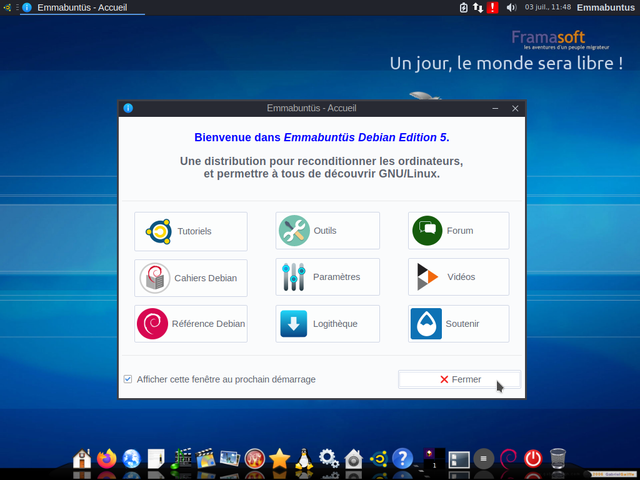This screenshot has height=480, width=640.
Task: Click the volume speaker icon in top panel
Action: pos(511,7)
